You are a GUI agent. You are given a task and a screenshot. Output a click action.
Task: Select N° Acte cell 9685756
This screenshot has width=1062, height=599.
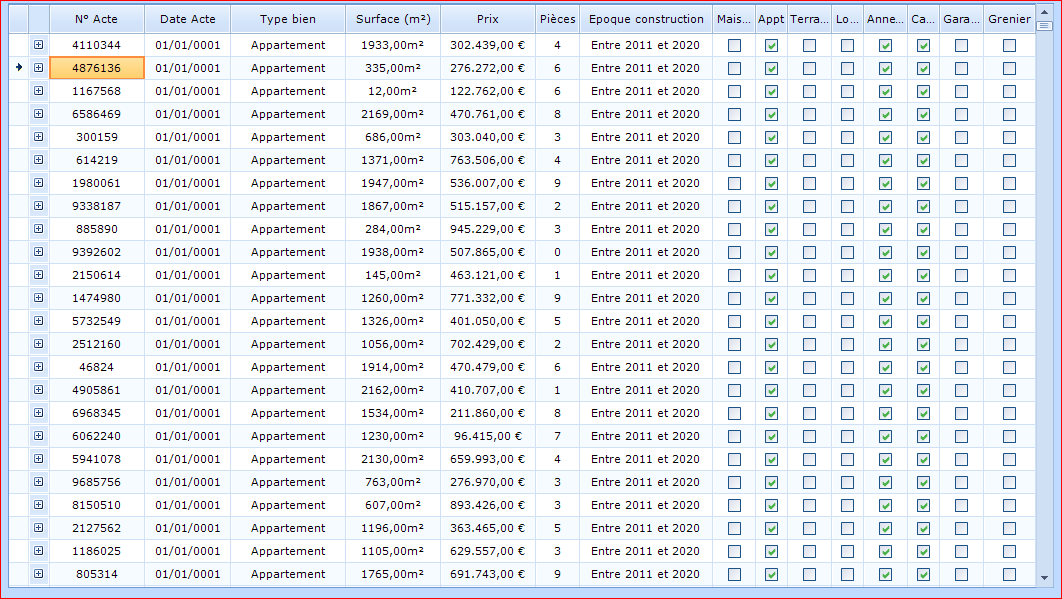pyautogui.click(x=96, y=482)
